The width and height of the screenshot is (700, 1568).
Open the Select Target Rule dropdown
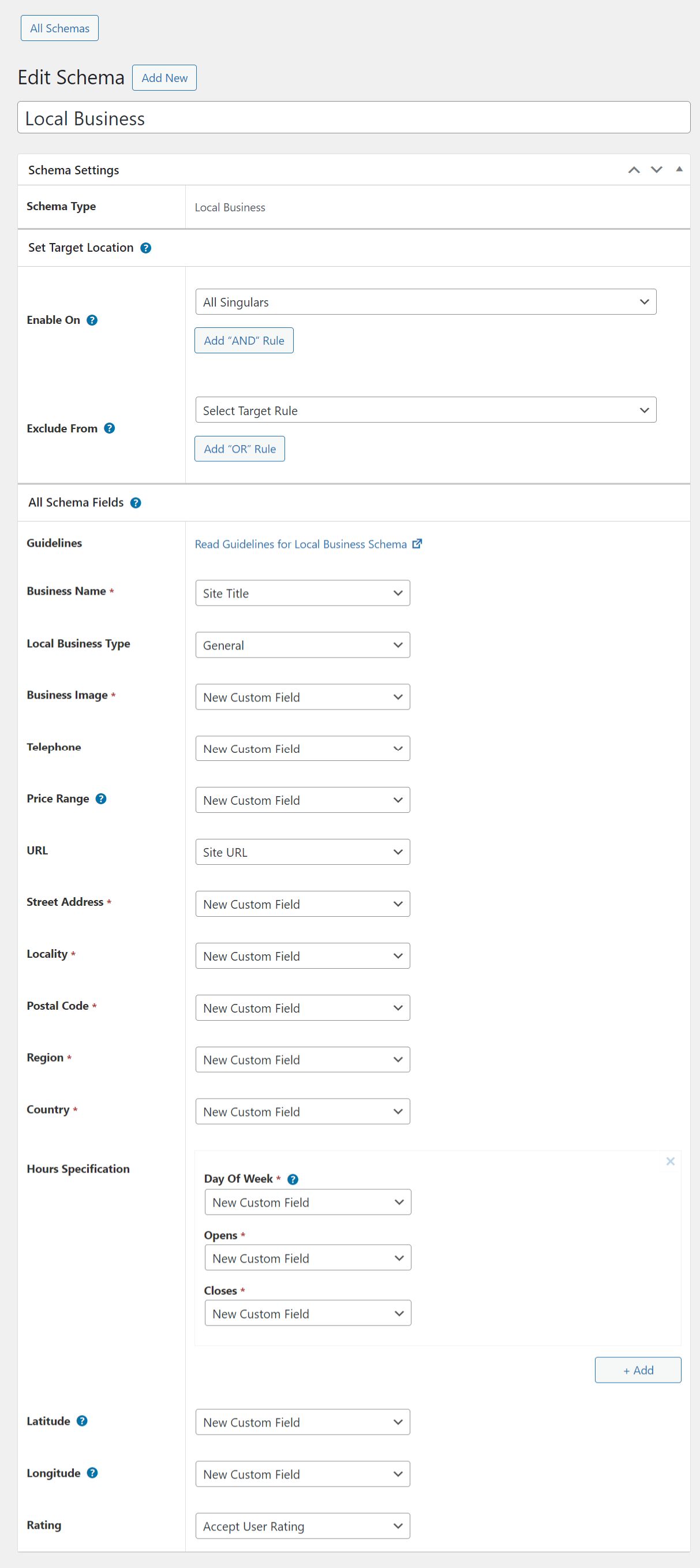[425, 410]
